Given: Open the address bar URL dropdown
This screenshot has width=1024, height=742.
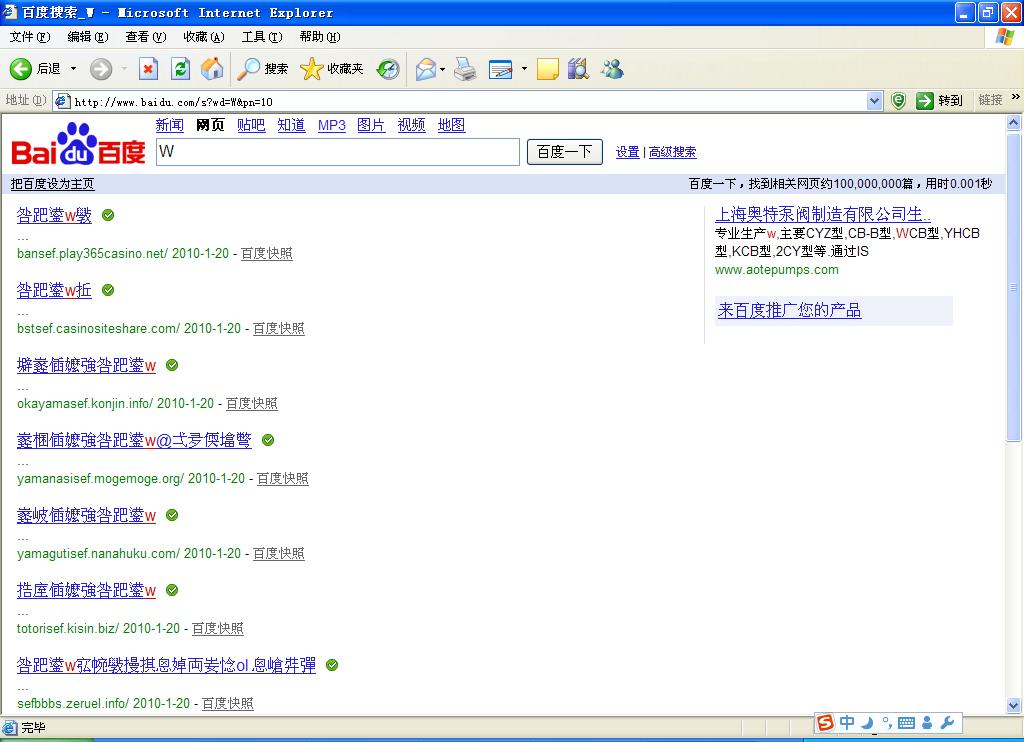Looking at the screenshot, I should (x=874, y=101).
